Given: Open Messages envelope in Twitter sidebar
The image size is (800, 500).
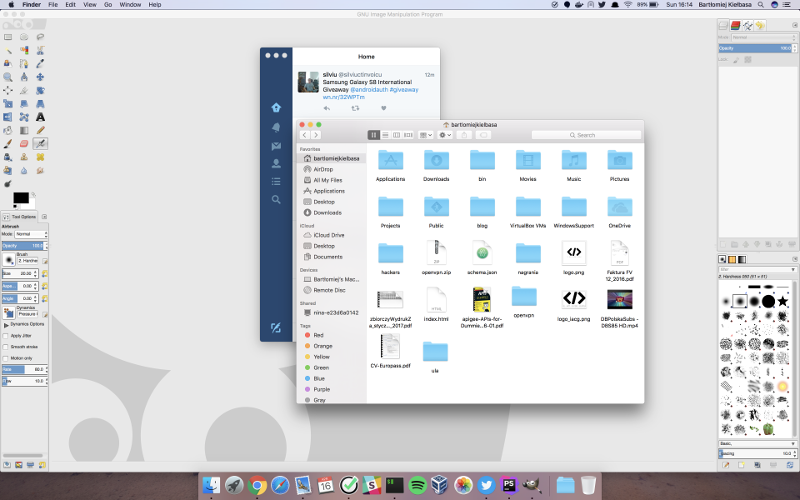Looking at the screenshot, I should tap(276, 146).
